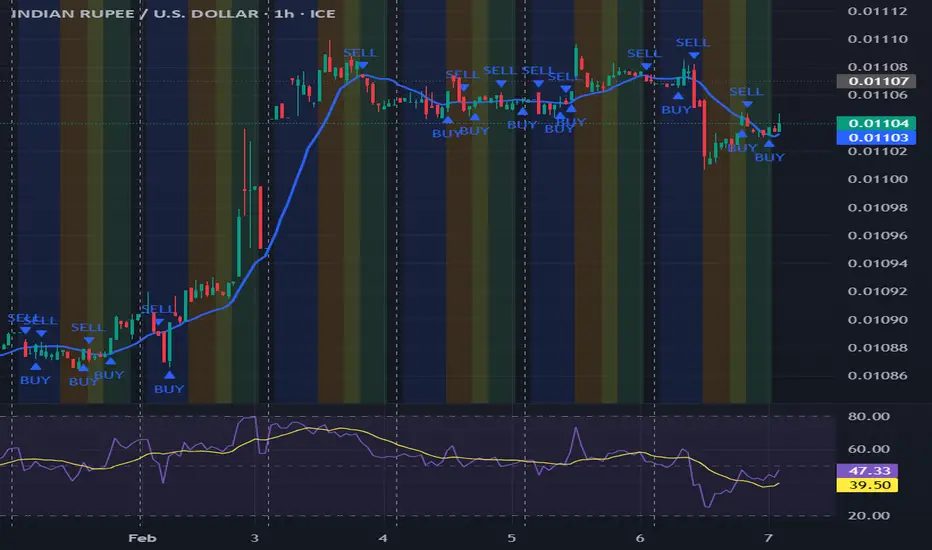932x550 pixels.
Task: Click the topmost SELL arrow marker on chart
Action: point(692,58)
